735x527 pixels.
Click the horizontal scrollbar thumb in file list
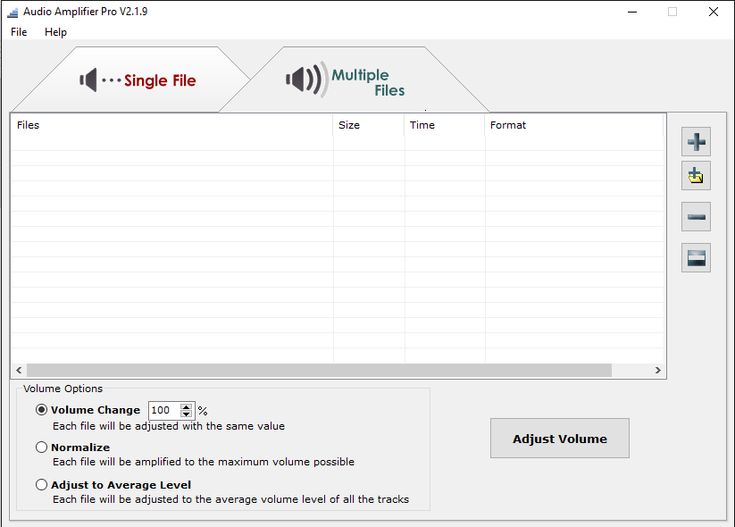(x=319, y=370)
